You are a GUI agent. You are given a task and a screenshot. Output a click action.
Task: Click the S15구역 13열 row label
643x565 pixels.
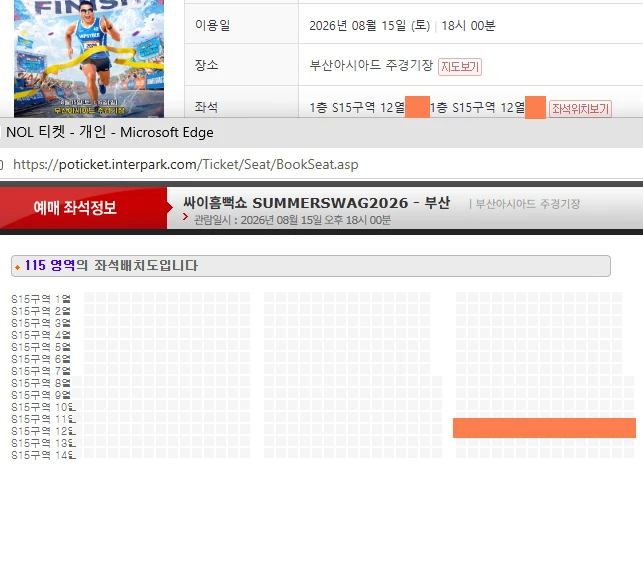pyautogui.click(x=43, y=443)
